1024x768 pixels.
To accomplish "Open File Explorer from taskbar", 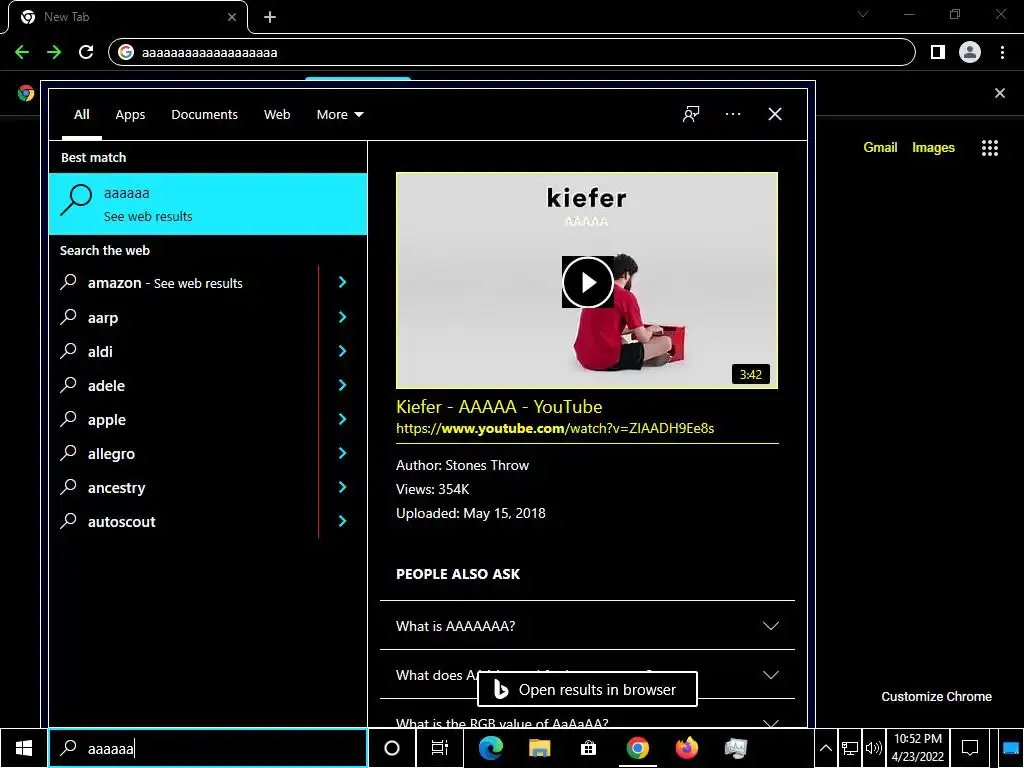I will [x=539, y=748].
